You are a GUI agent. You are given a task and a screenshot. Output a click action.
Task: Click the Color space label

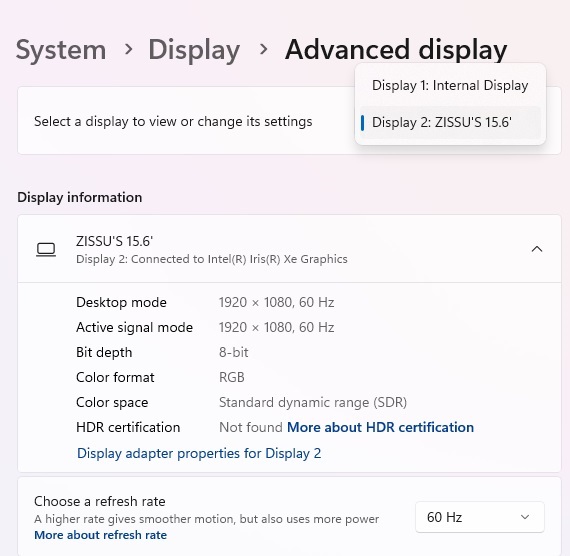coord(112,403)
